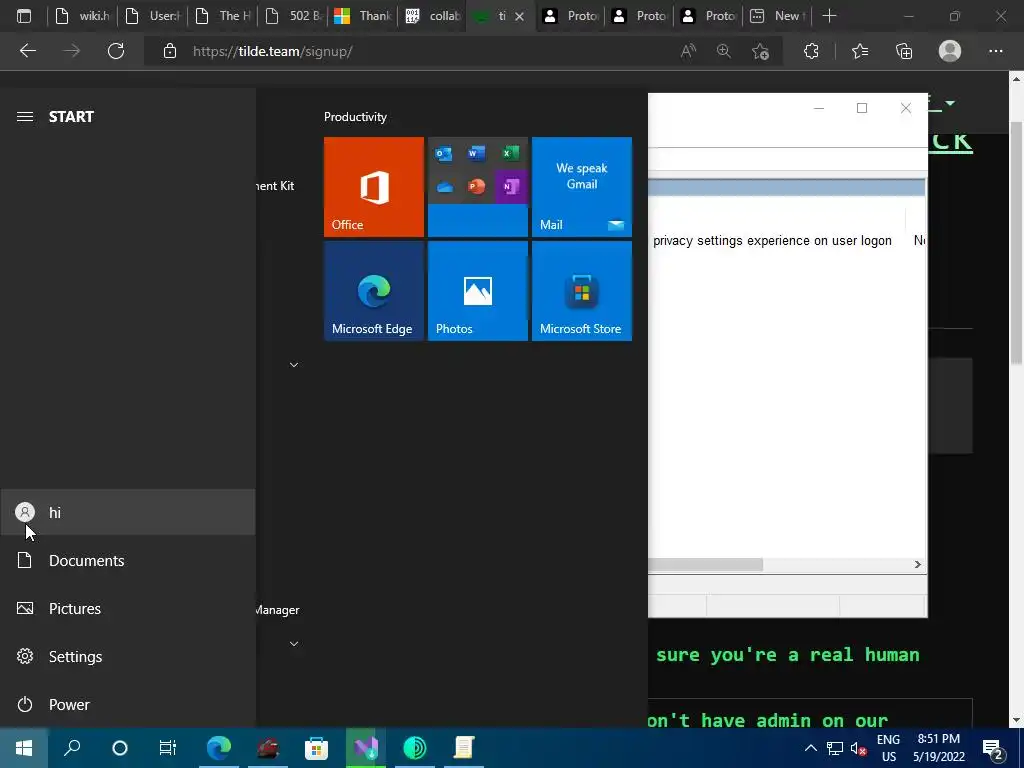
Task: Click the Windows Start button on taskbar
Action: (24, 748)
